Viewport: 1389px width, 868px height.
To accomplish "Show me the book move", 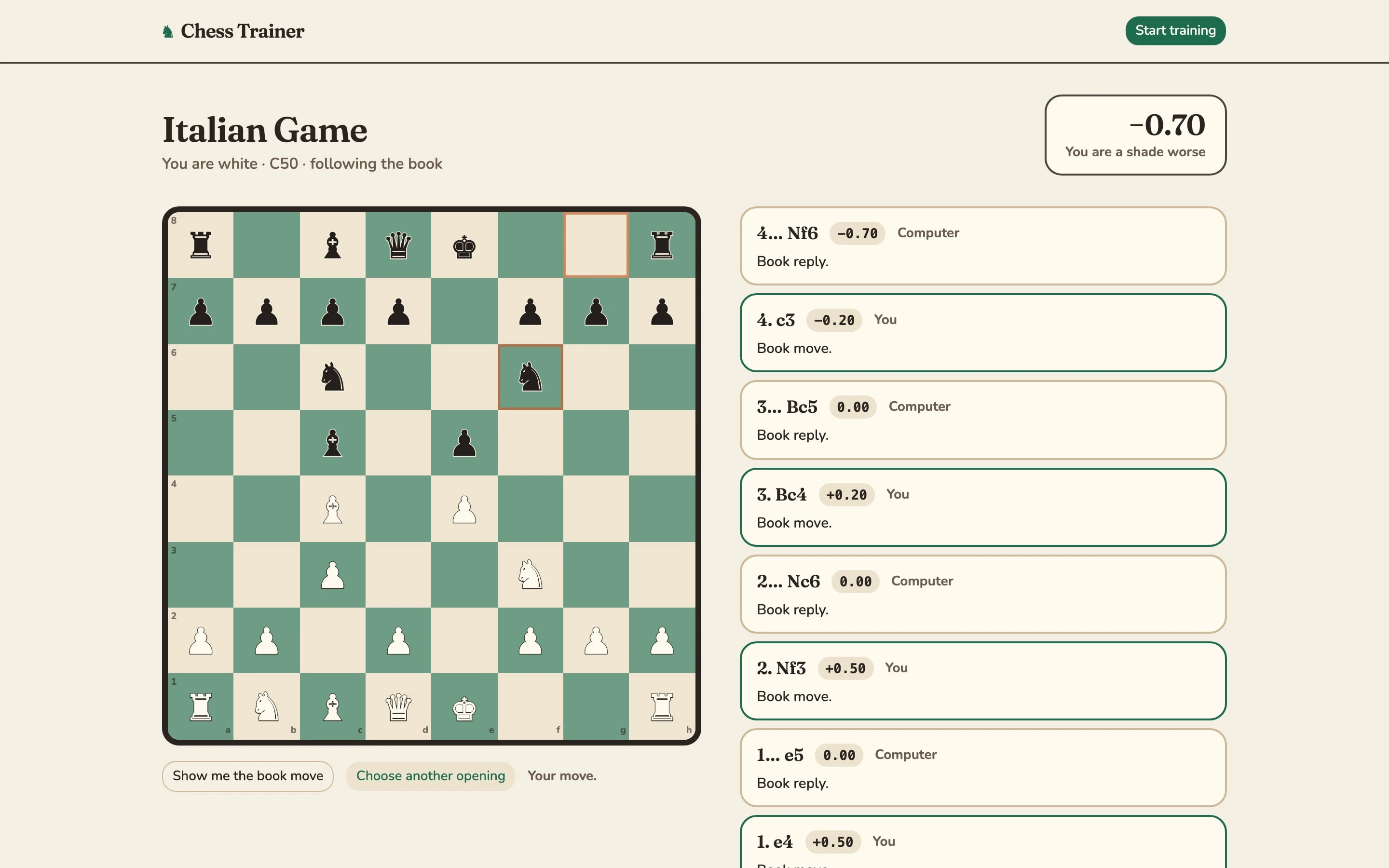I will point(247,775).
